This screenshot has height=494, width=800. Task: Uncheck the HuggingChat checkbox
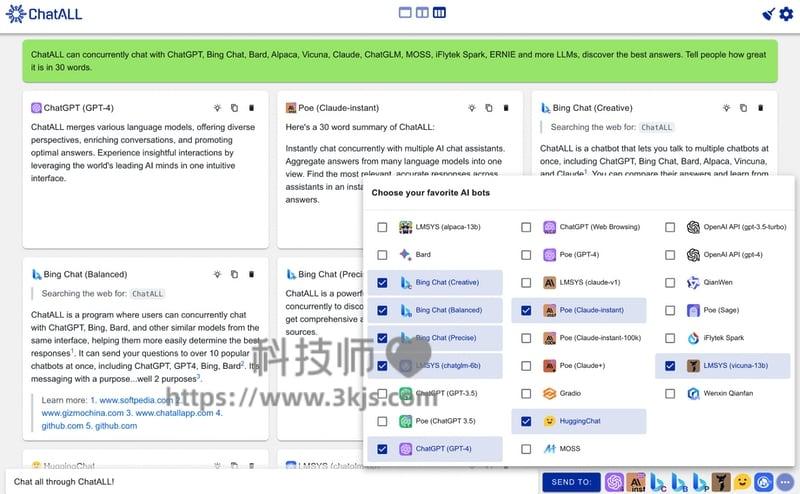526,421
